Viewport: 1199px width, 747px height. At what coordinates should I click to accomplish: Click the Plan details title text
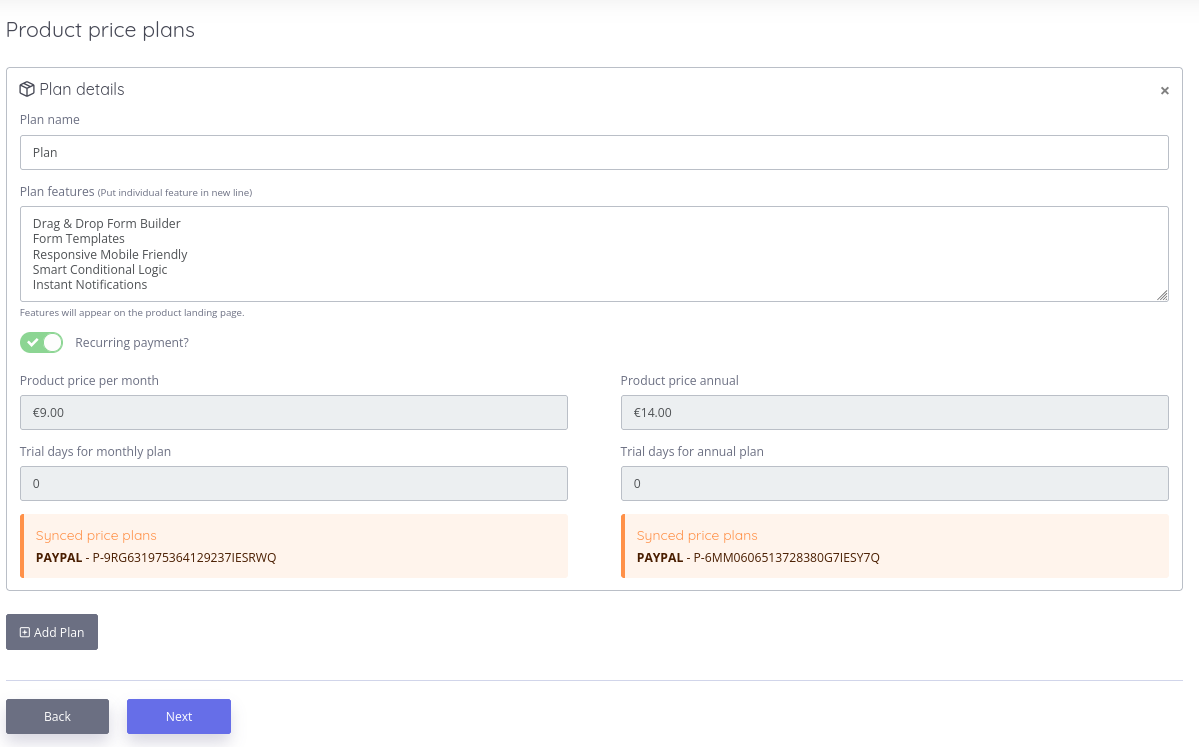pos(82,89)
